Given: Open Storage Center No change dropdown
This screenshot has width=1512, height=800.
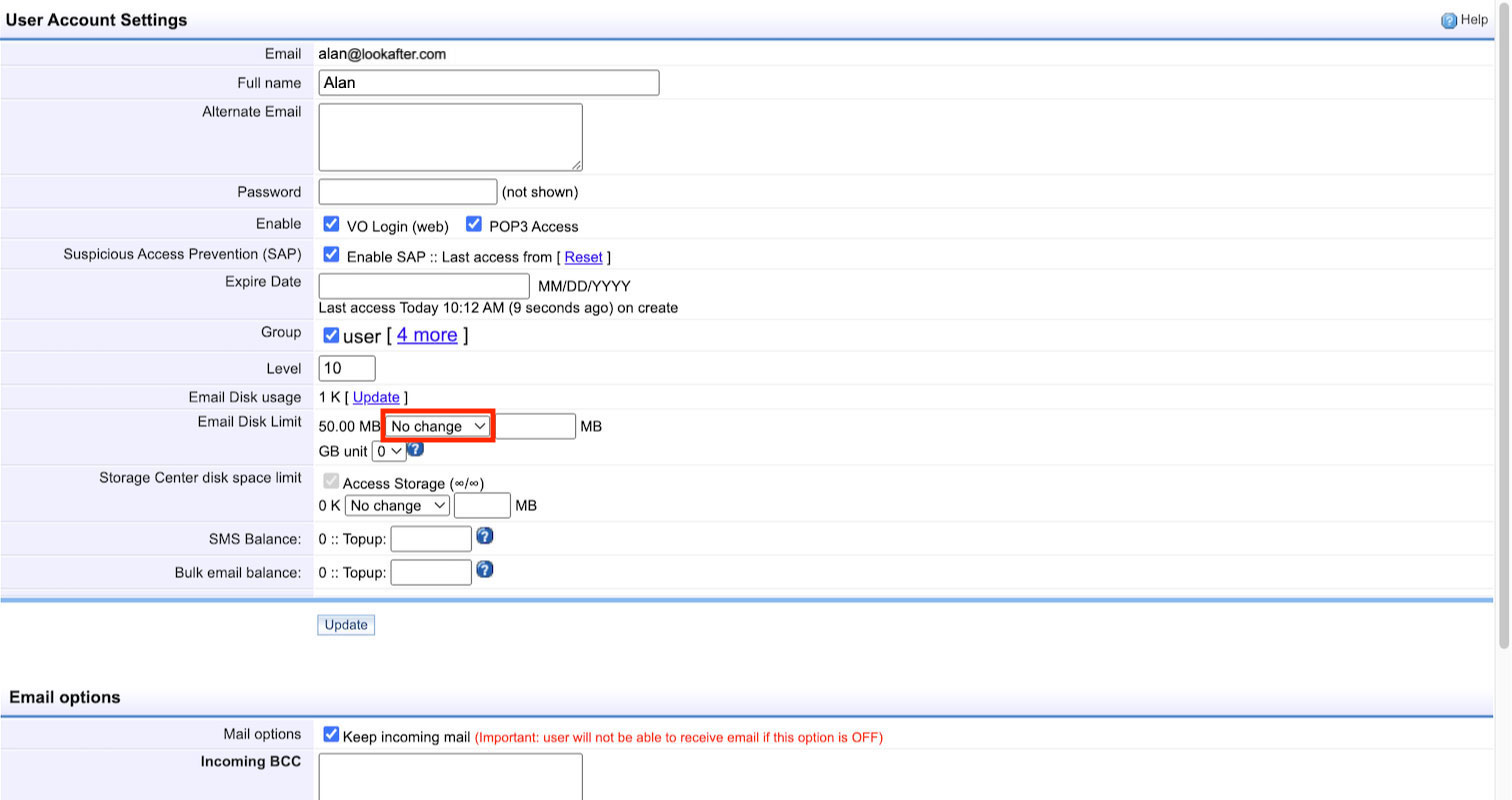Looking at the screenshot, I should click(x=397, y=506).
